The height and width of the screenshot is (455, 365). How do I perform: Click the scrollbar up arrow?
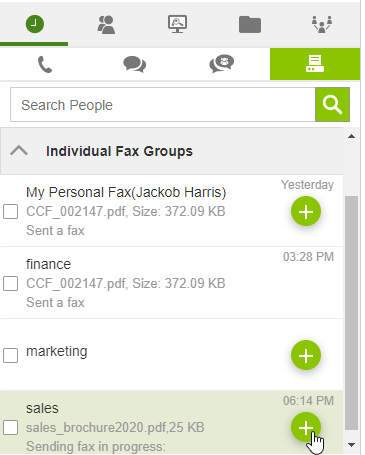click(x=351, y=136)
